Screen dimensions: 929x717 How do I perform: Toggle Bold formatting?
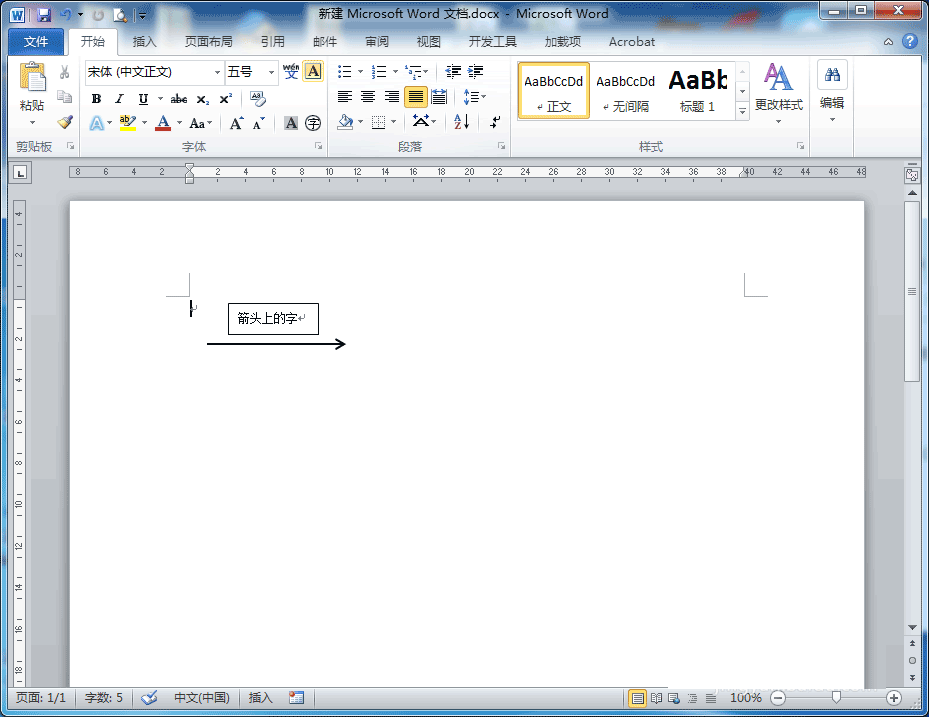(96, 99)
